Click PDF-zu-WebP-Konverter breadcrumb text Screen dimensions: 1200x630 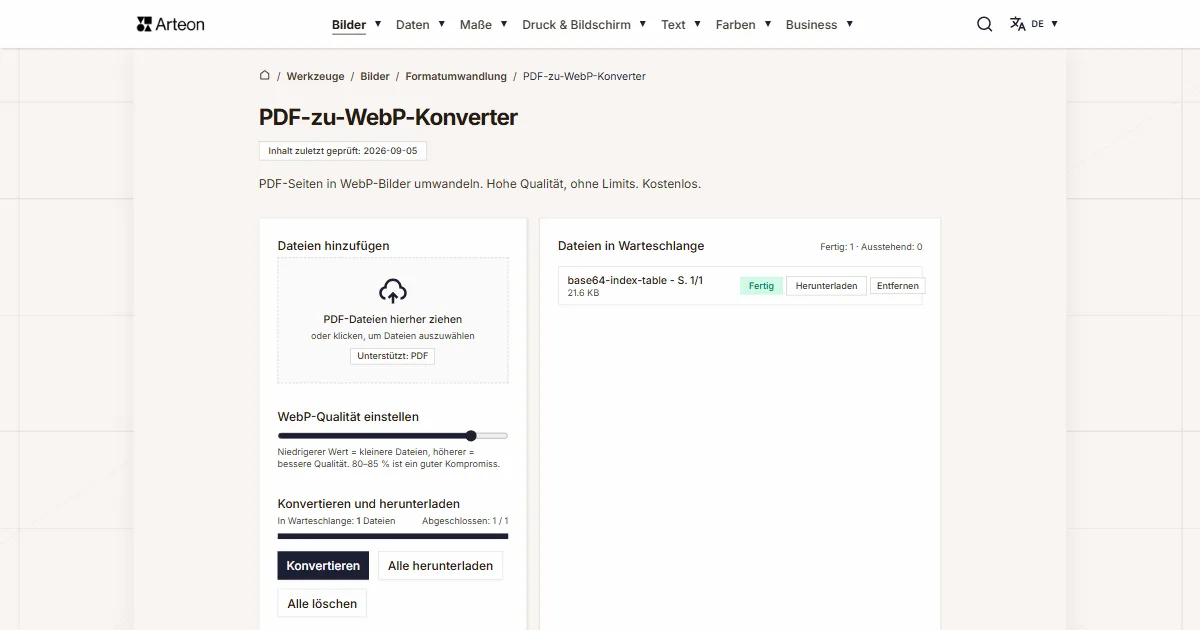point(584,76)
